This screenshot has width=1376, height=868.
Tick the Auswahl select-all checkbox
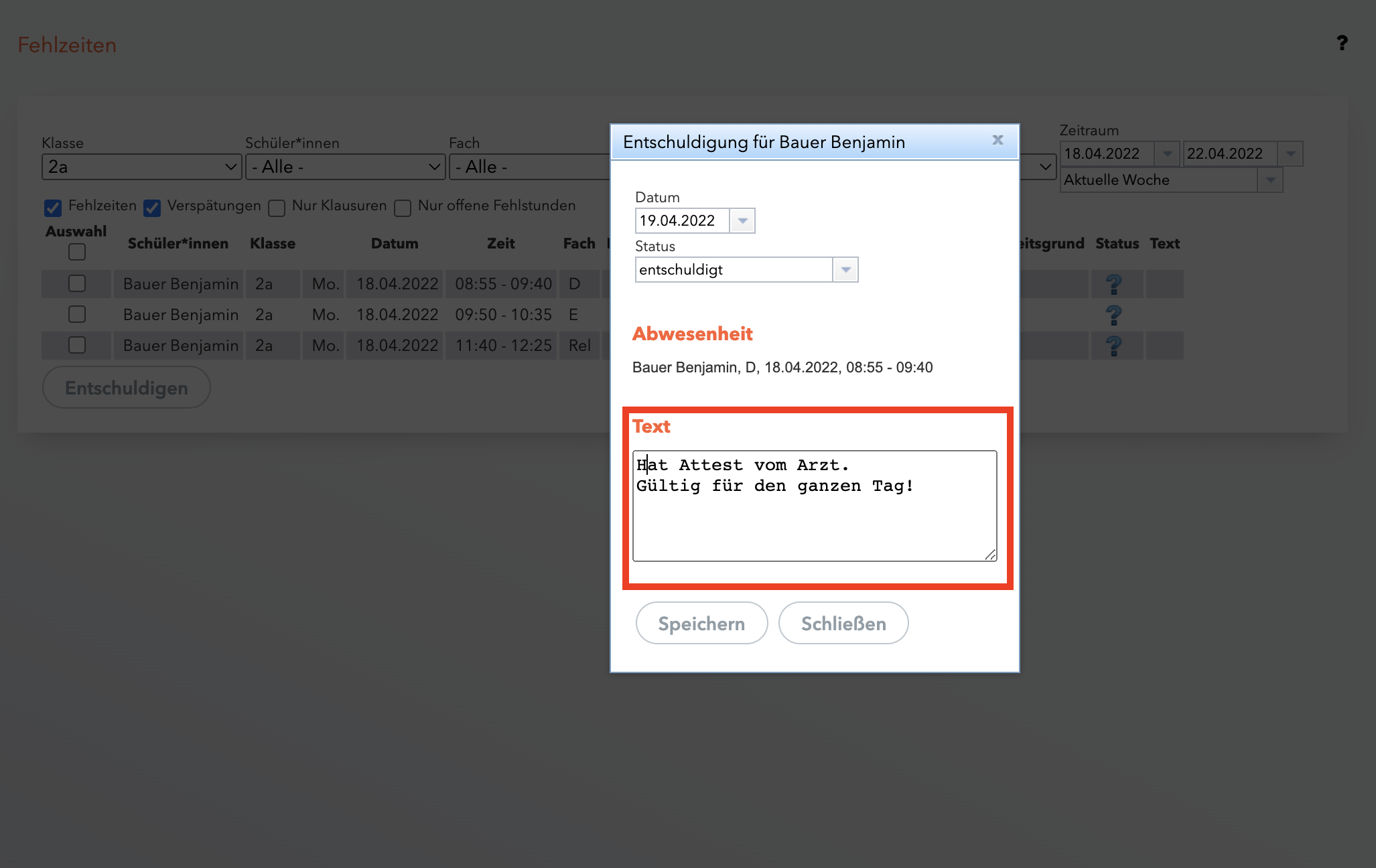coord(77,252)
